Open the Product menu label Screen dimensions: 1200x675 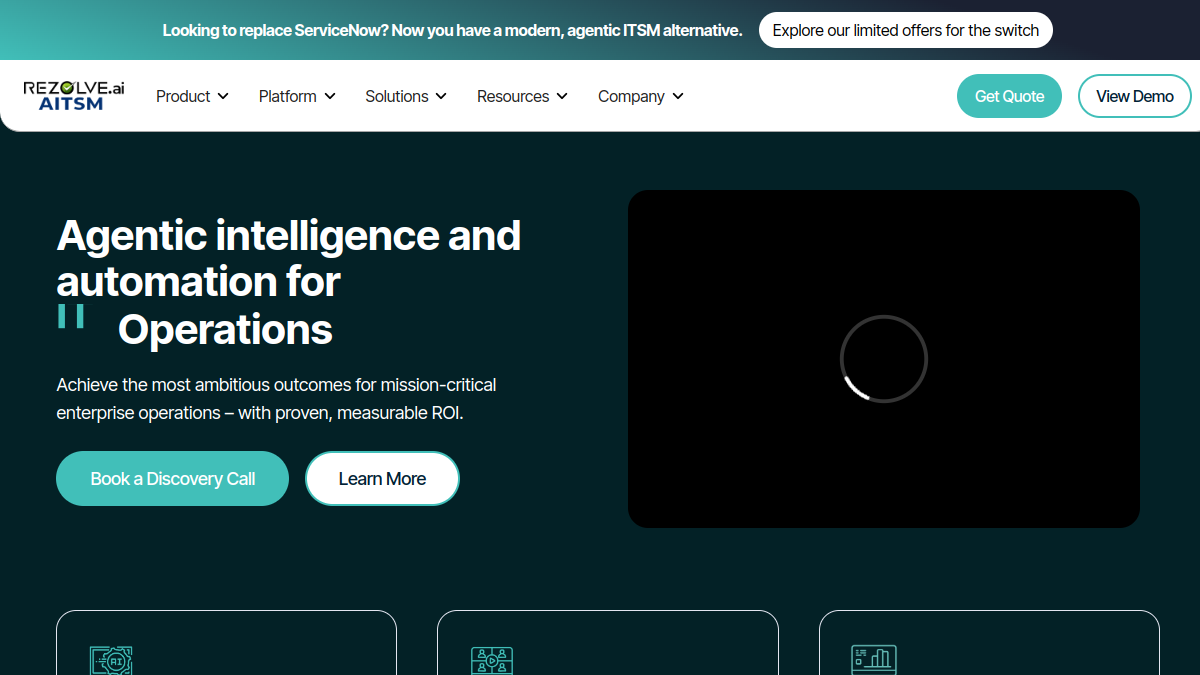[x=183, y=96]
